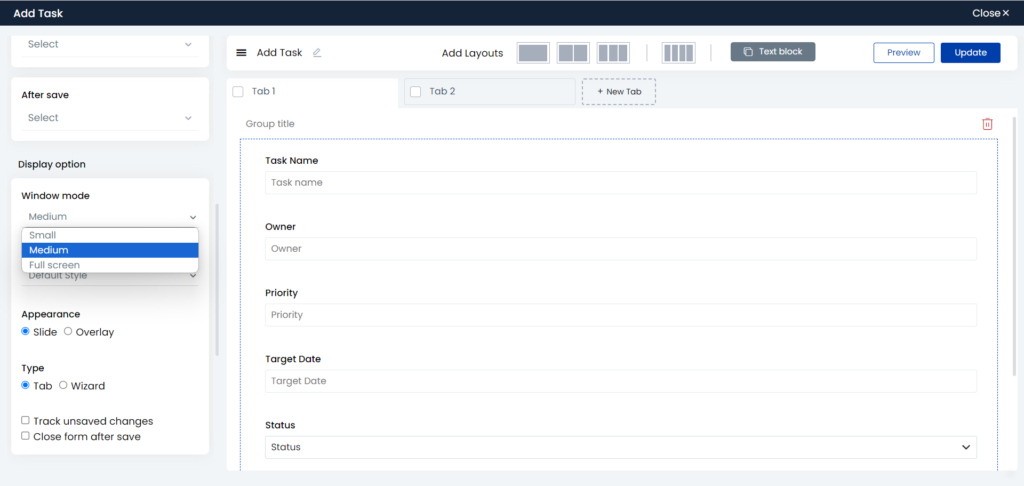
Task: Select the three-column layout icon
Action: (x=612, y=53)
